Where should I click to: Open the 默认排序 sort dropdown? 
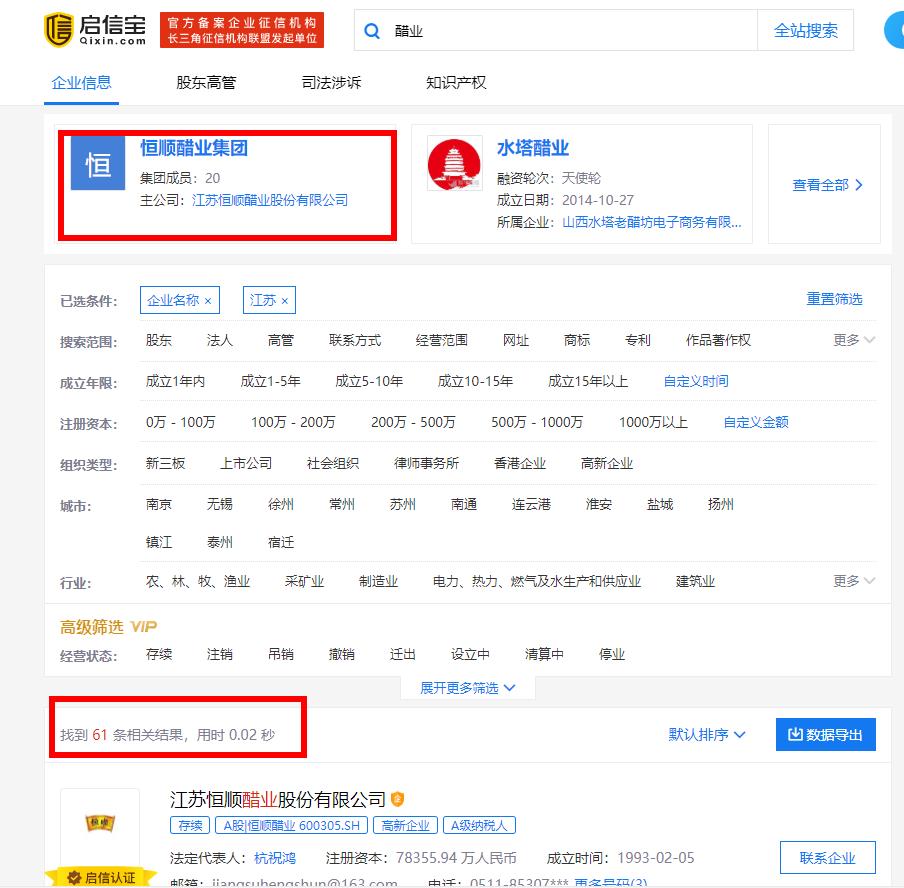tap(706, 734)
